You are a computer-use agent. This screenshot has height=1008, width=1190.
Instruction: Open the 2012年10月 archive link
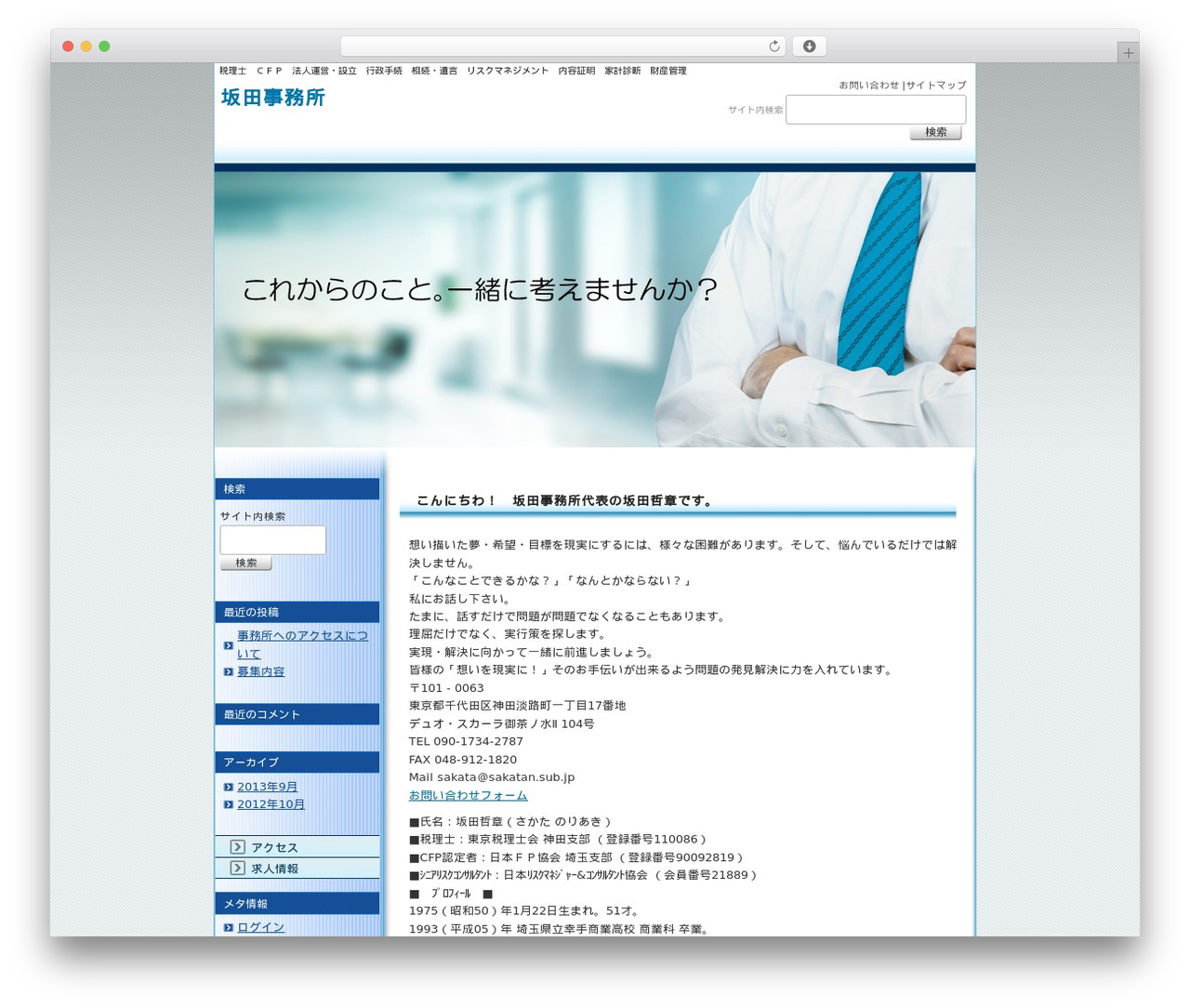(271, 804)
